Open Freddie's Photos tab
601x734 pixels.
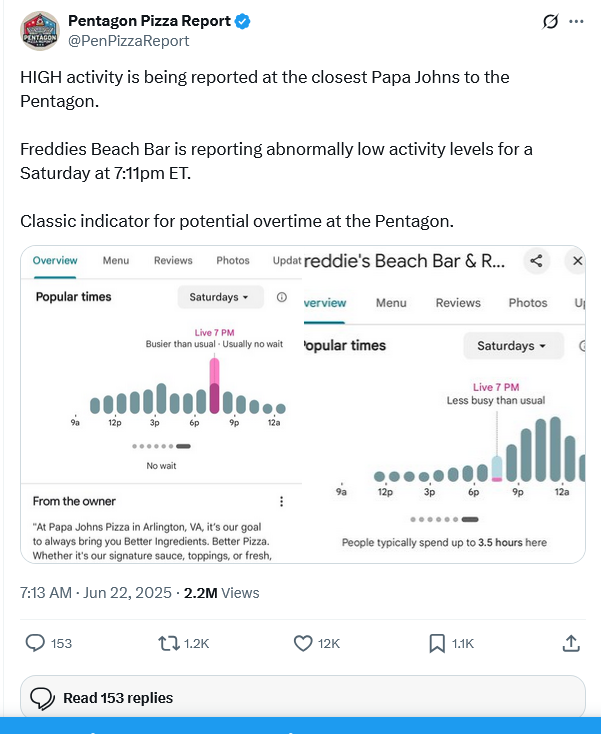coord(527,303)
